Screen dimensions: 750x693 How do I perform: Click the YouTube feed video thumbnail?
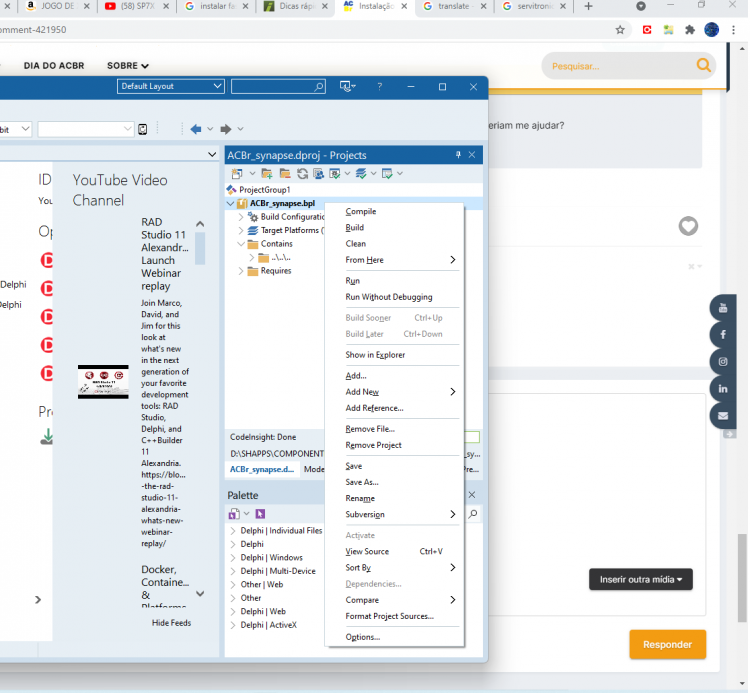pos(103,382)
